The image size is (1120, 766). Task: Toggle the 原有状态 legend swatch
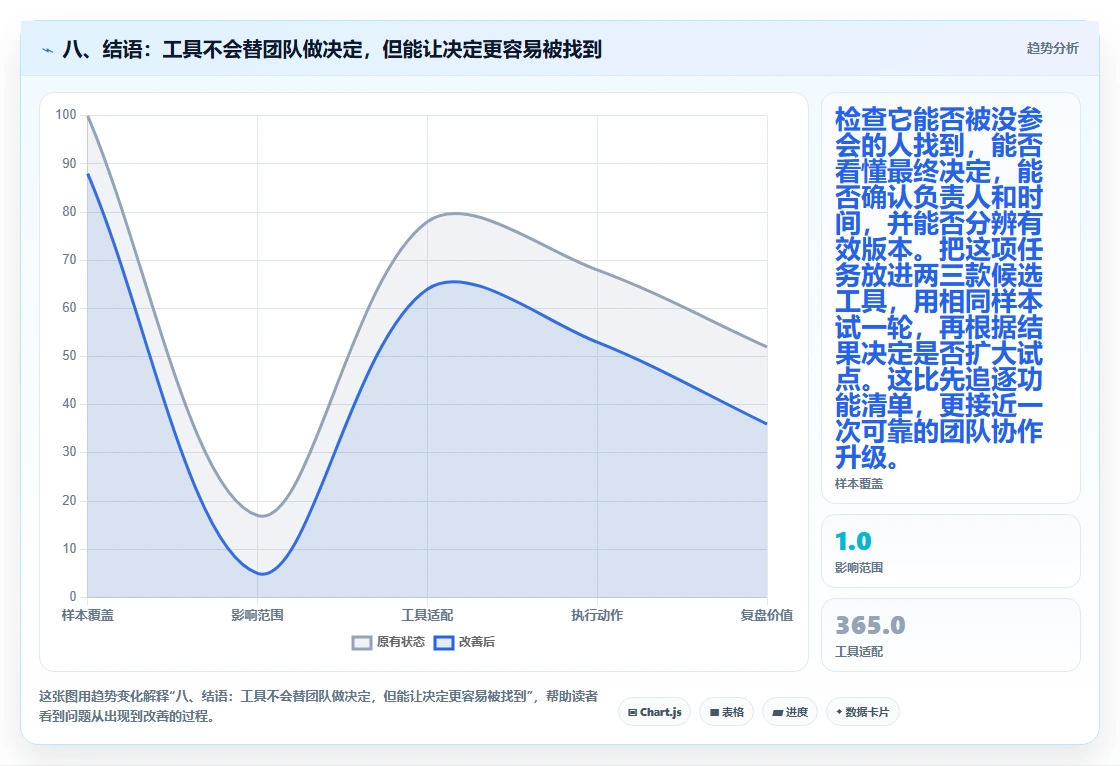(362, 642)
